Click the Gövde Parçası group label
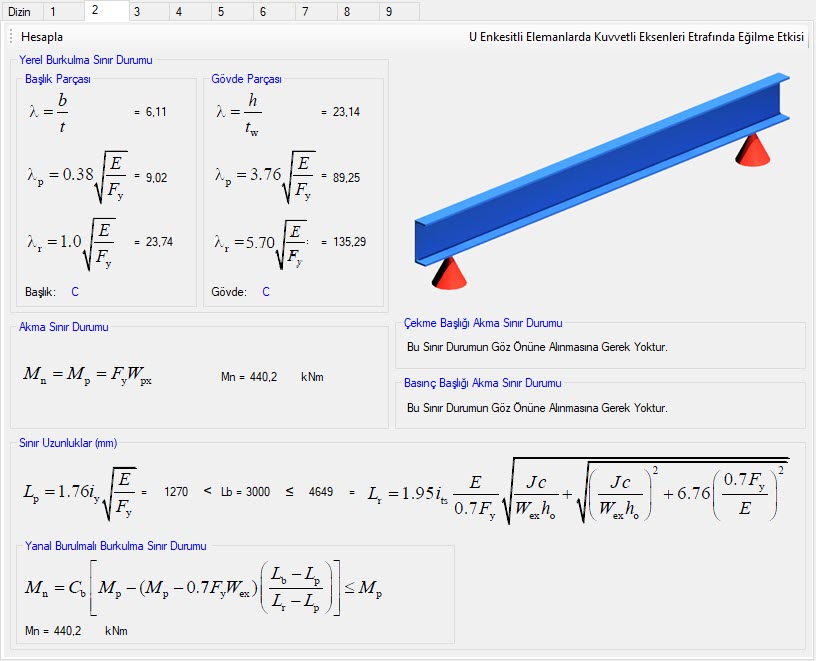Screen dimensions: 816x661 [246, 79]
